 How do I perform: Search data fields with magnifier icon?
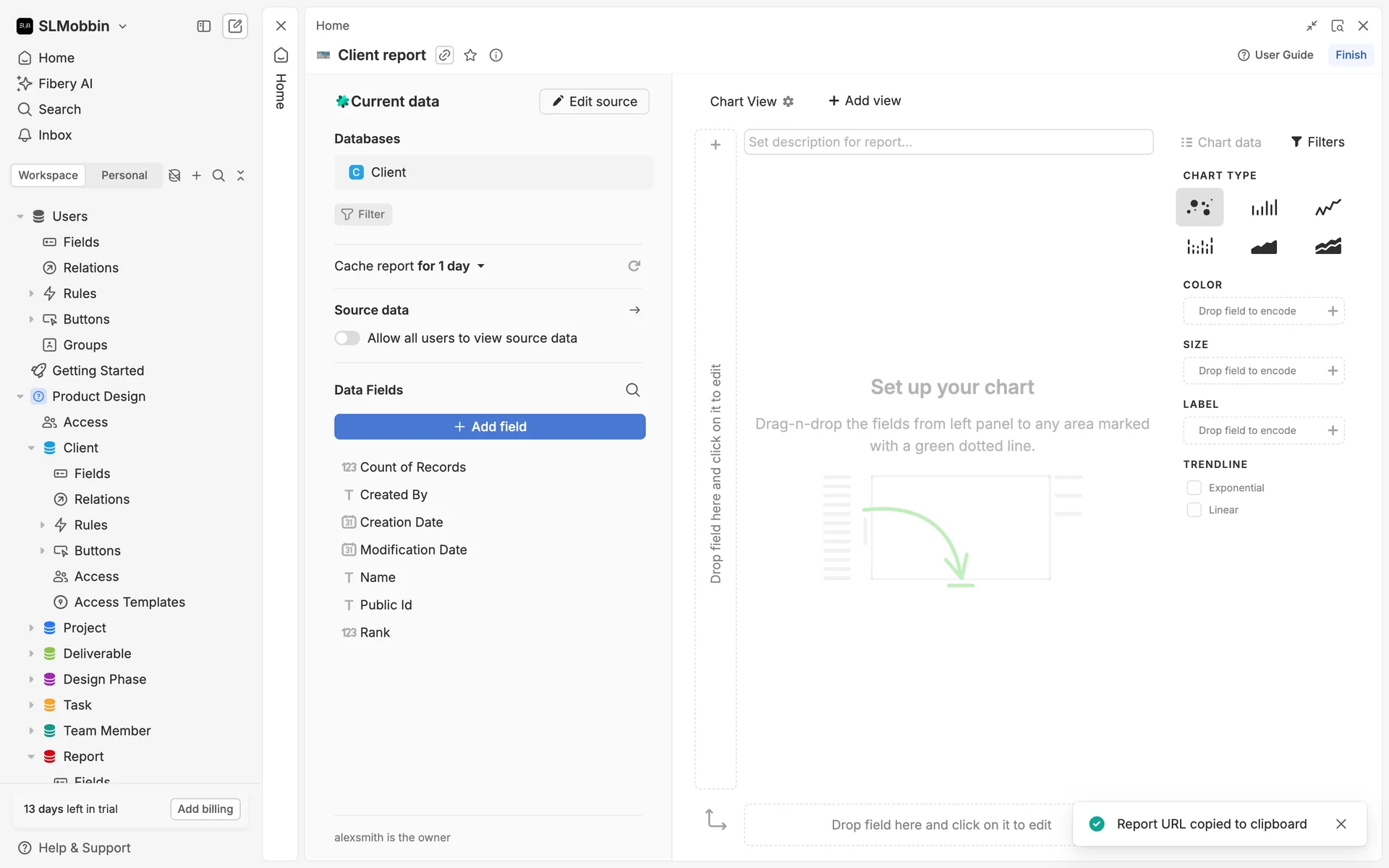(632, 390)
